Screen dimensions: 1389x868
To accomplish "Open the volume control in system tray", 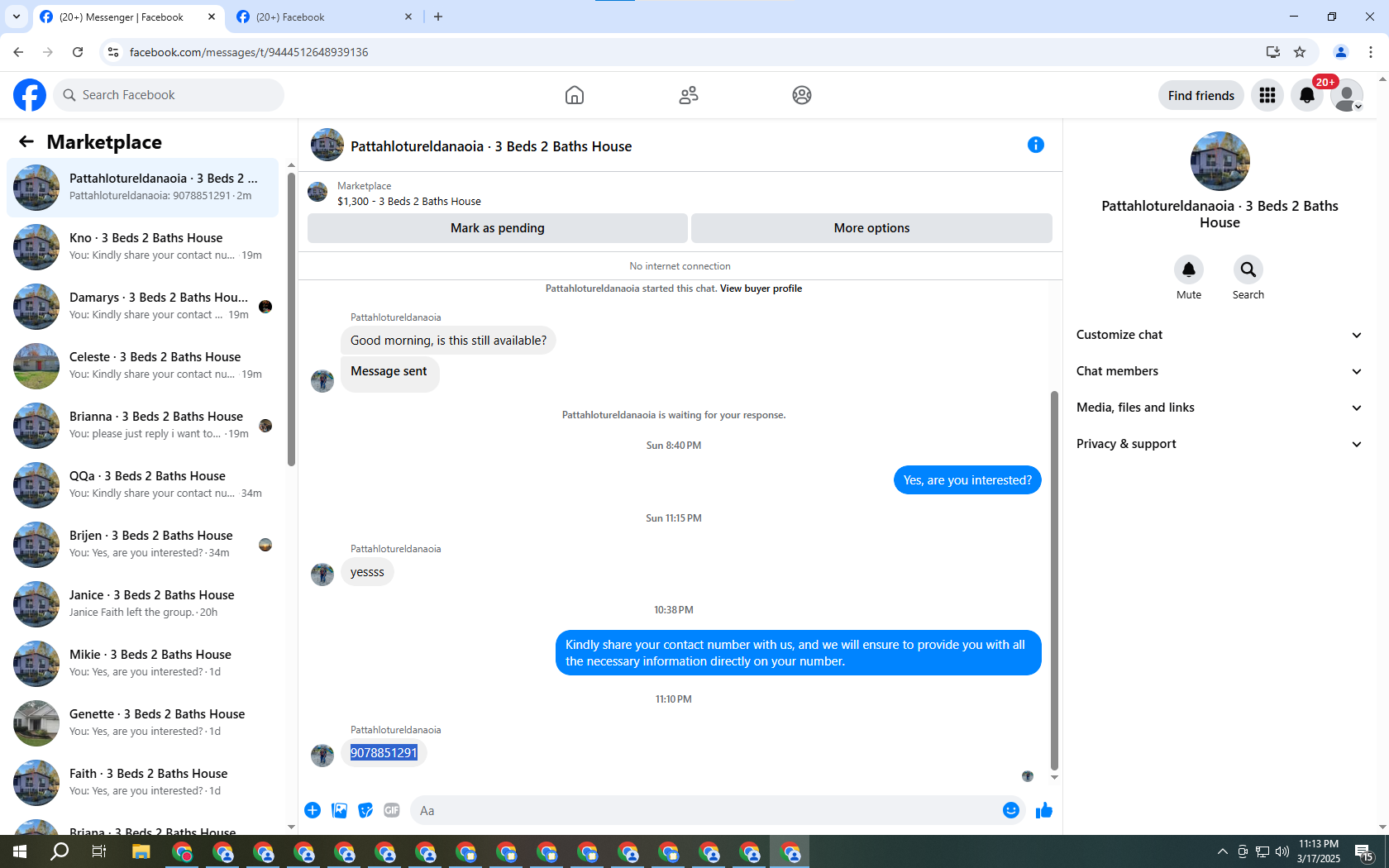I will [x=1282, y=851].
